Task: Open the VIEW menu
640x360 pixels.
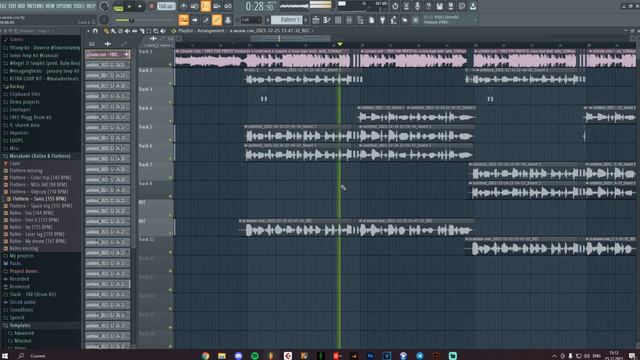Action: pyautogui.click(x=50, y=6)
